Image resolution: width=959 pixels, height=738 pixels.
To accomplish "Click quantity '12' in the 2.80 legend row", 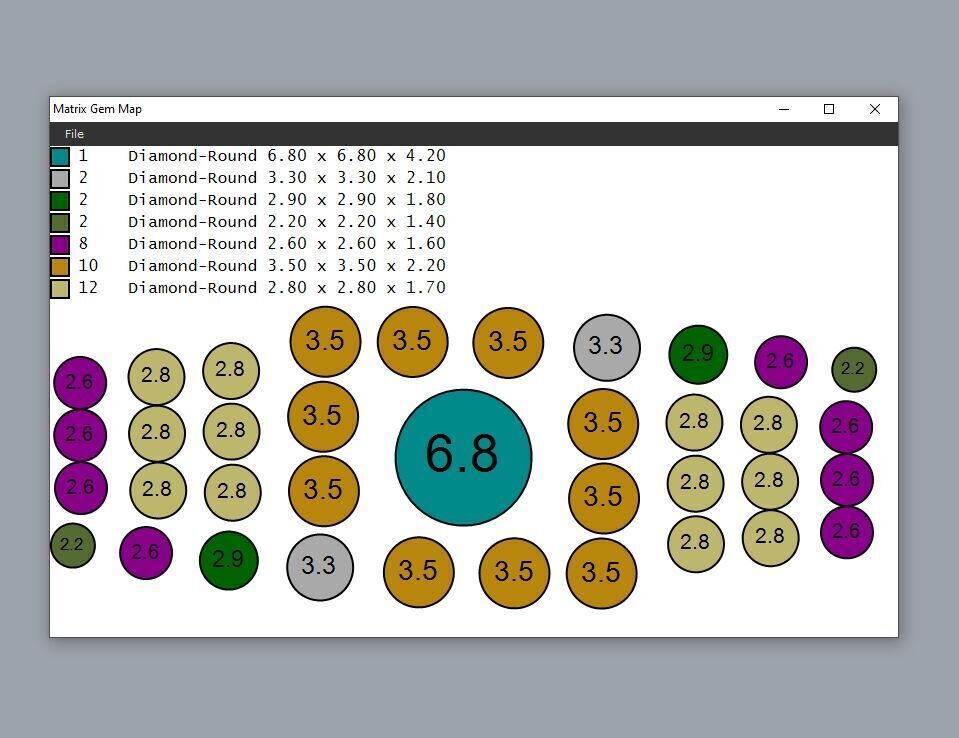I will [88, 287].
